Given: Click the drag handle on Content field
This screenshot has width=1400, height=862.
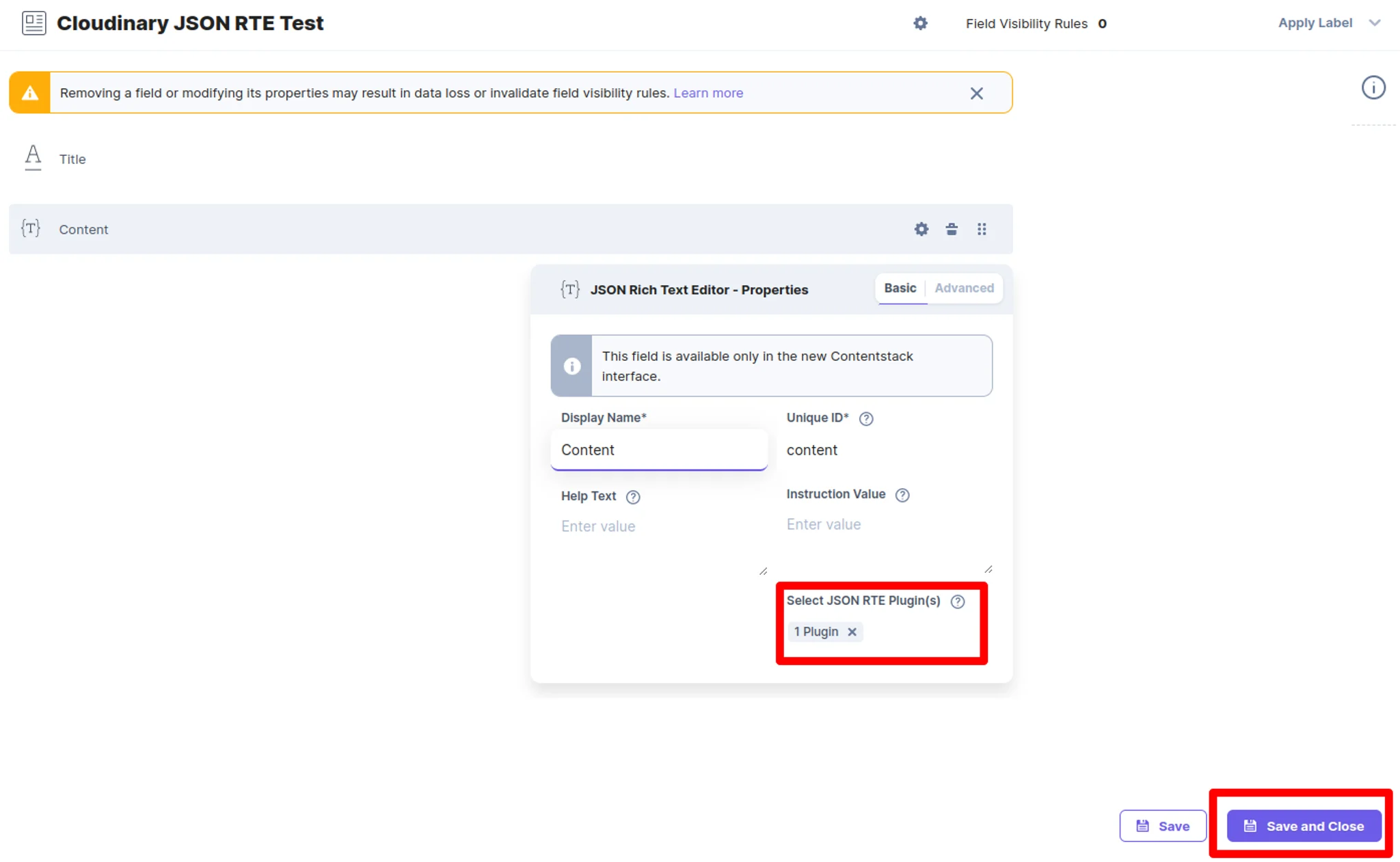Looking at the screenshot, I should (982, 229).
